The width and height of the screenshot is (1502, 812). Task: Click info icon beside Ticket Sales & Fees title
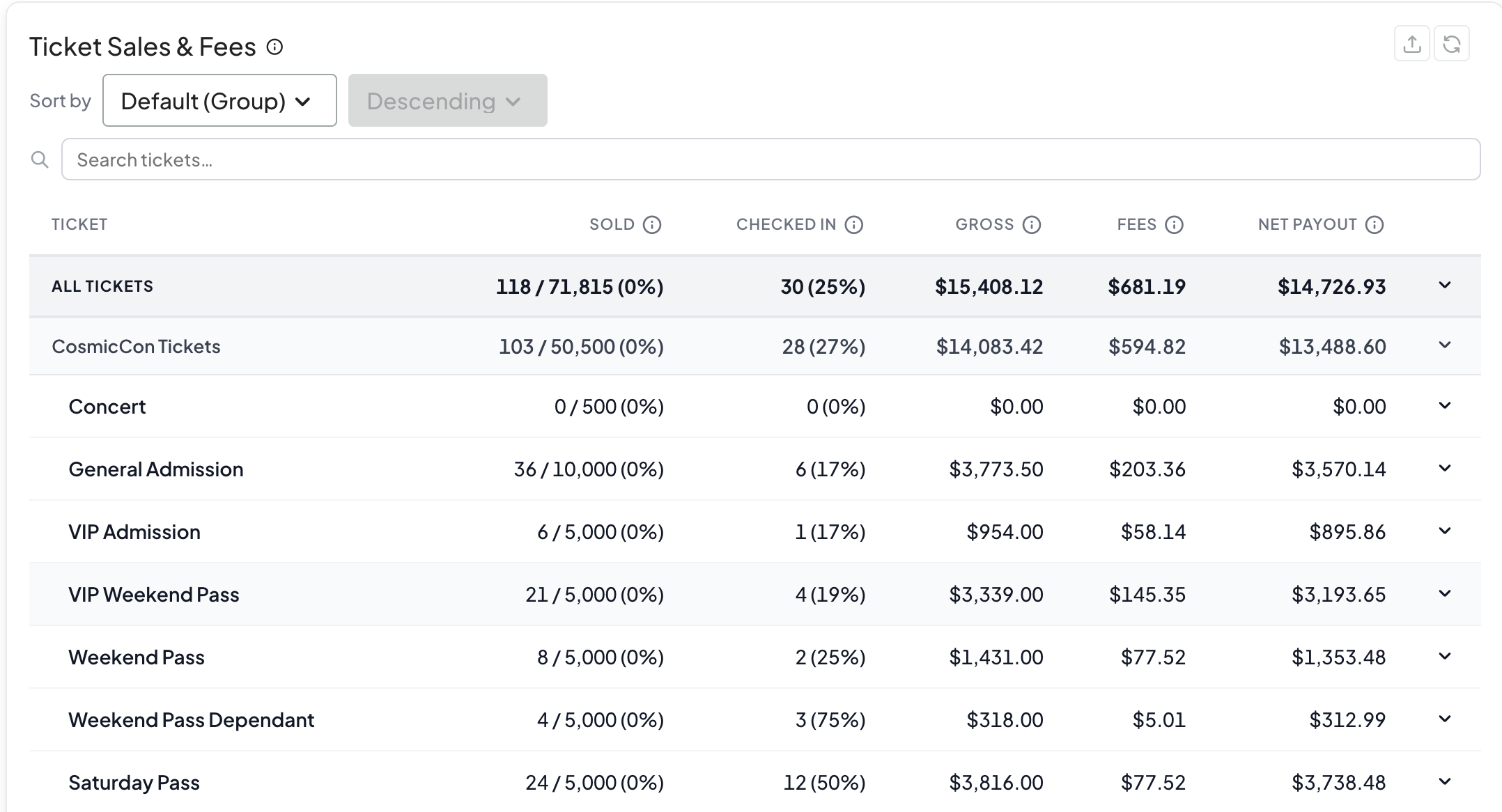[275, 47]
